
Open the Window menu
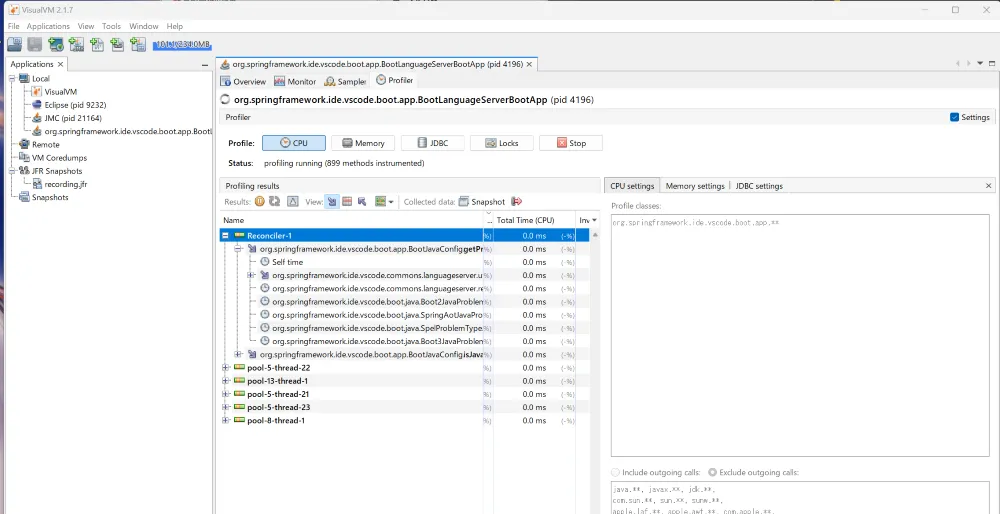coord(143,26)
